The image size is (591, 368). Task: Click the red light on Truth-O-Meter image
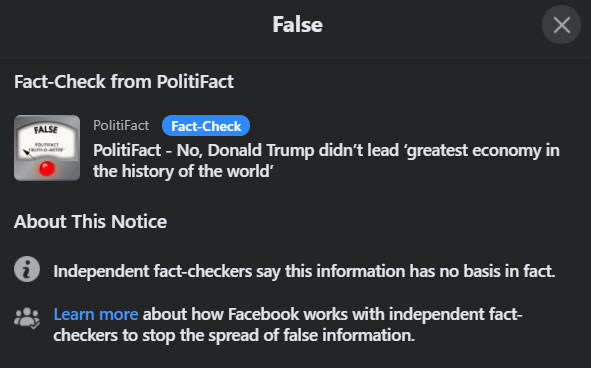point(47,169)
